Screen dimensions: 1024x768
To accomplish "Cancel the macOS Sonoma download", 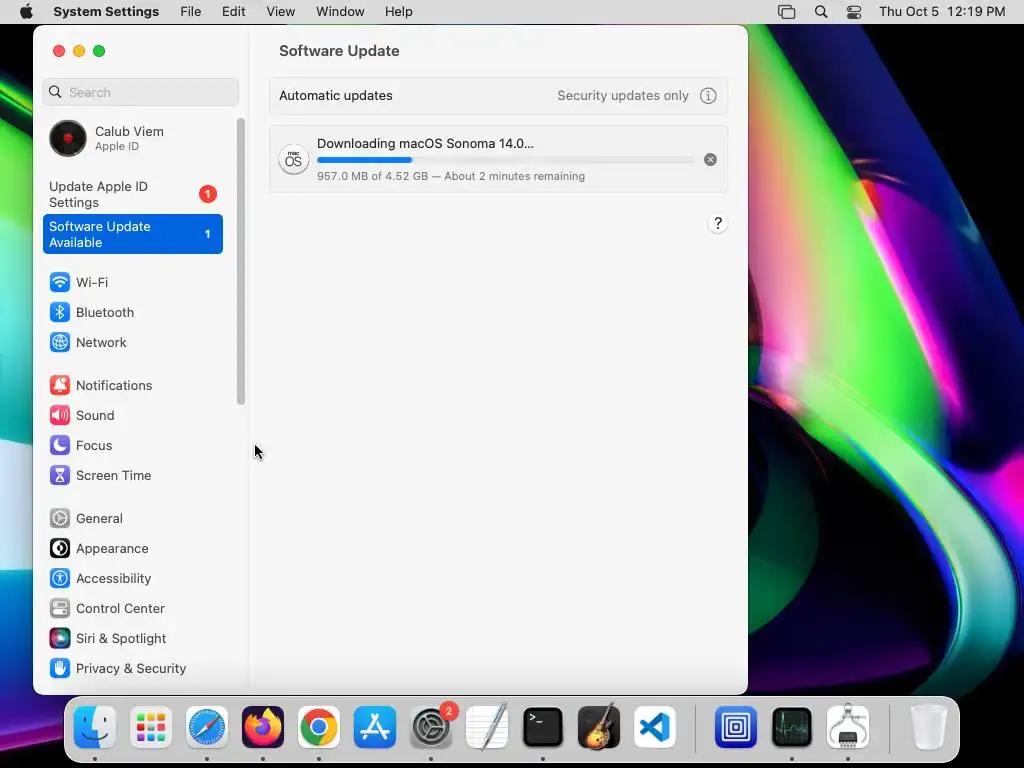I will (711, 160).
